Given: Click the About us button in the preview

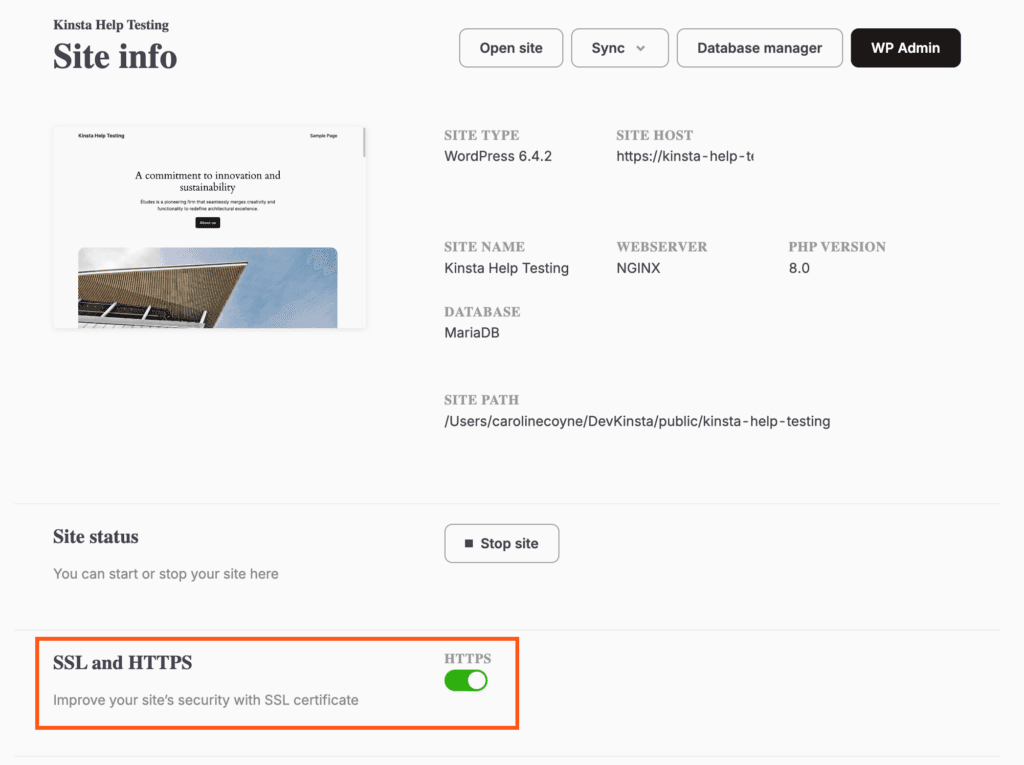Looking at the screenshot, I should pyautogui.click(x=207, y=222).
